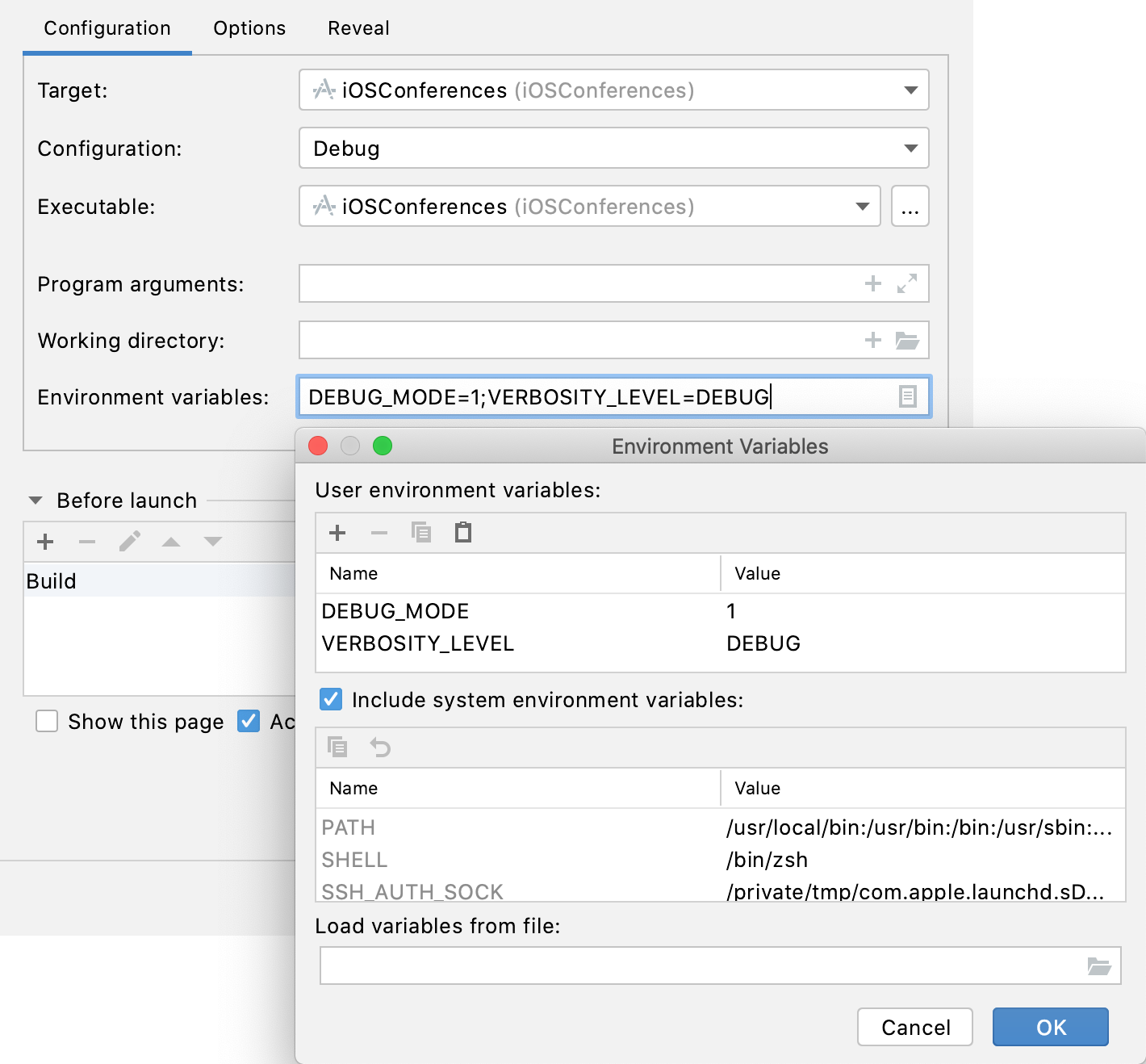Sort system variables by Value column header
Screen dimensions: 1146x1064
pyautogui.click(x=922, y=788)
